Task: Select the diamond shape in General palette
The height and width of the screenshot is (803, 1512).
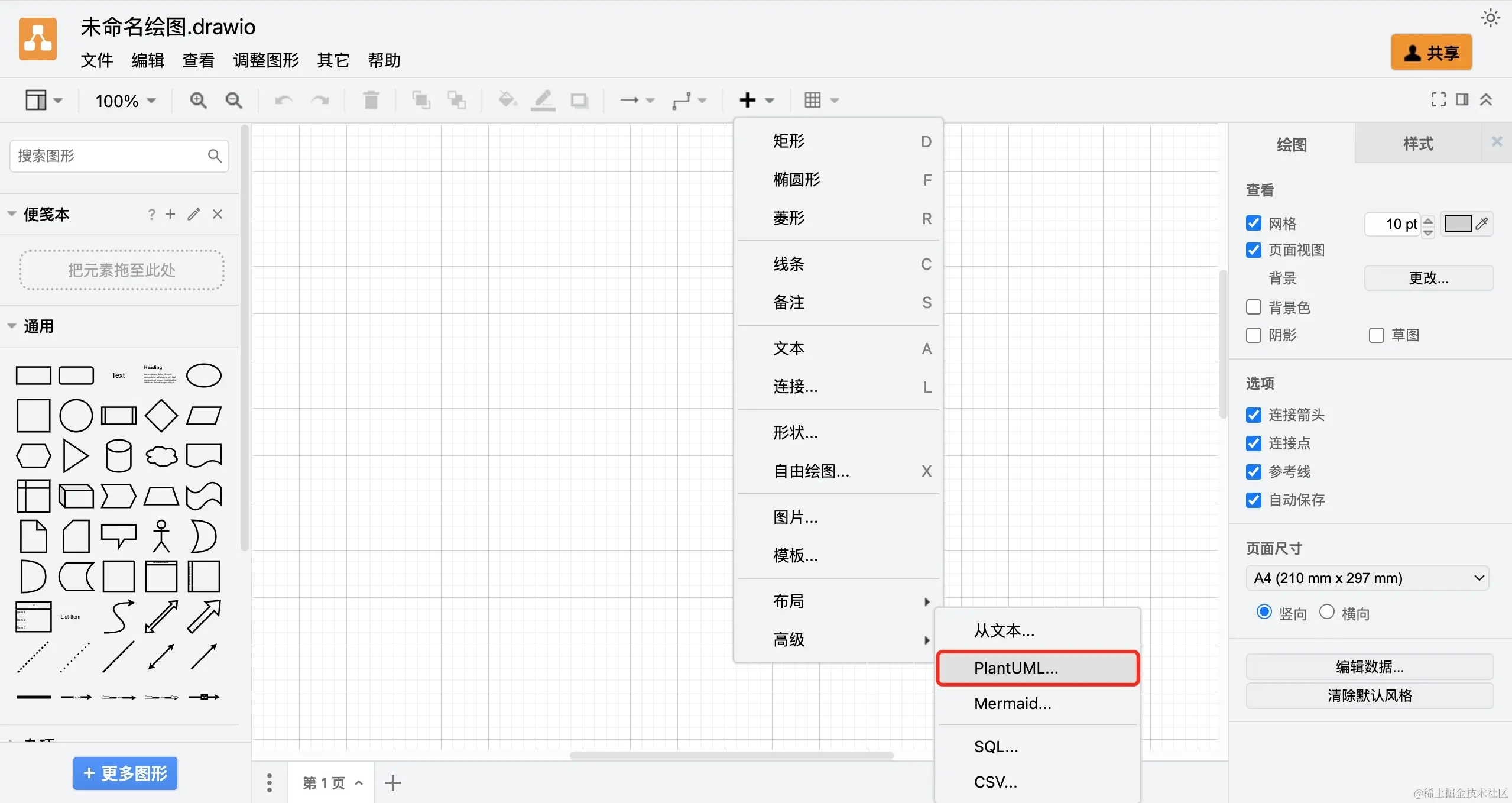Action: 161,416
